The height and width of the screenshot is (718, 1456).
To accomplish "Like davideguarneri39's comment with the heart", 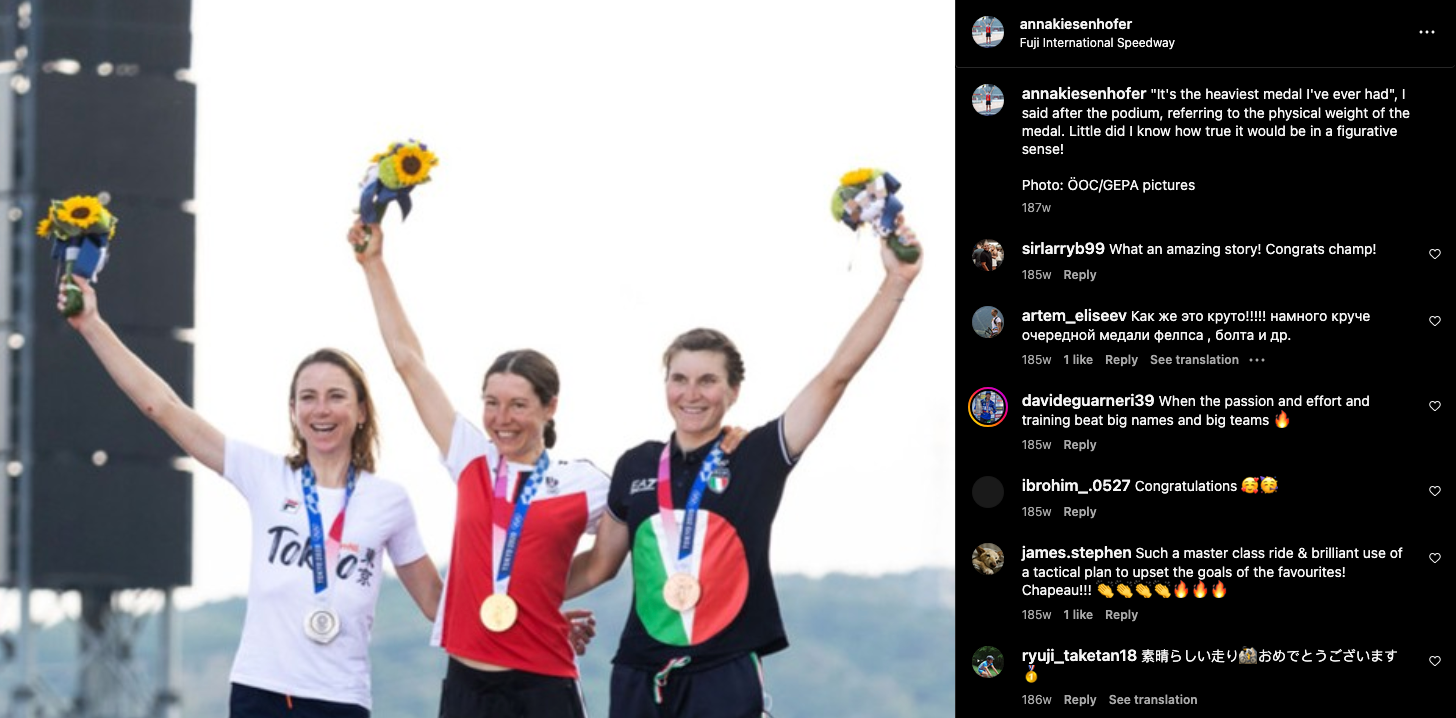I will [x=1435, y=406].
